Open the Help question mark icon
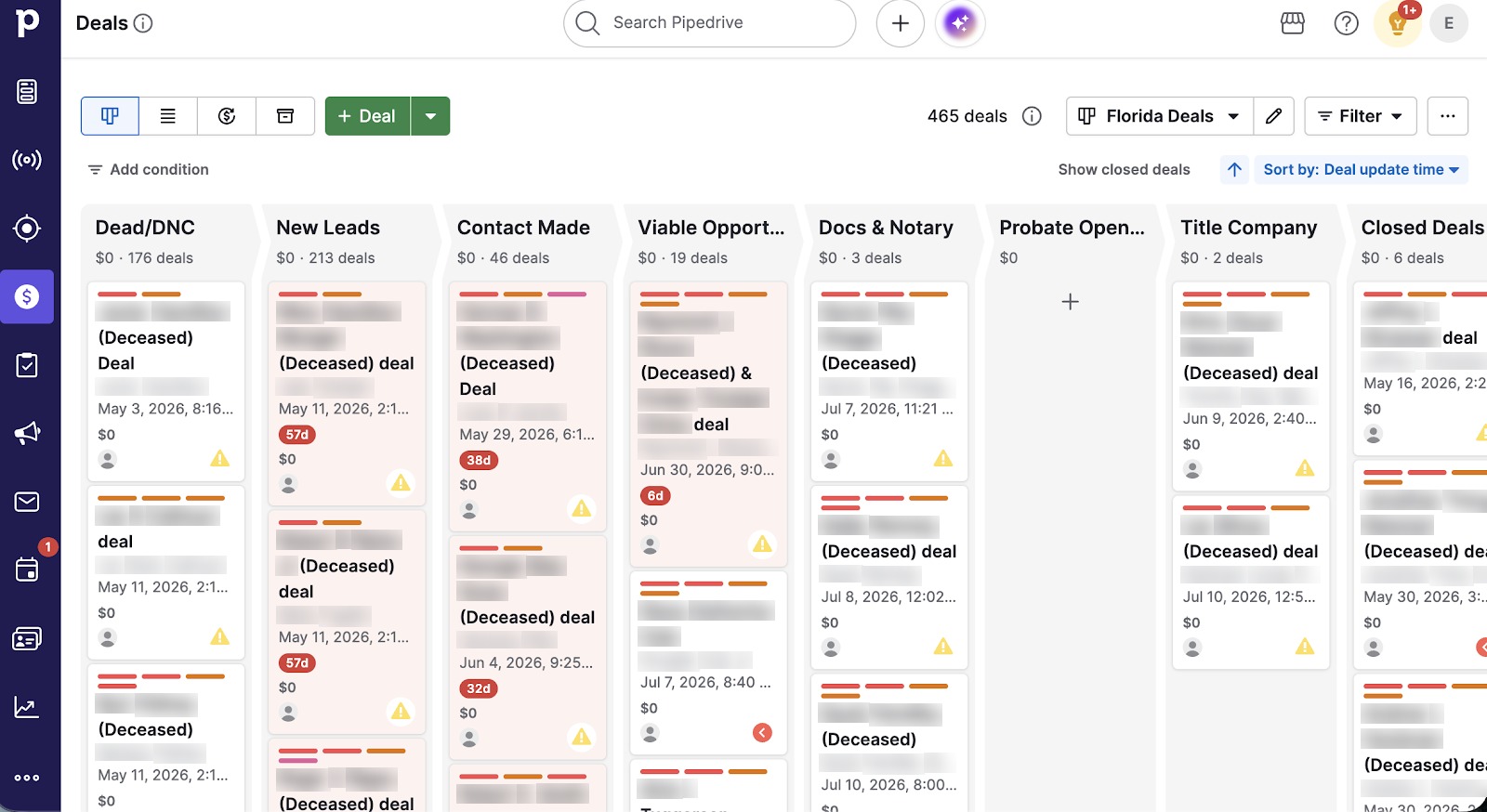 tap(1346, 23)
